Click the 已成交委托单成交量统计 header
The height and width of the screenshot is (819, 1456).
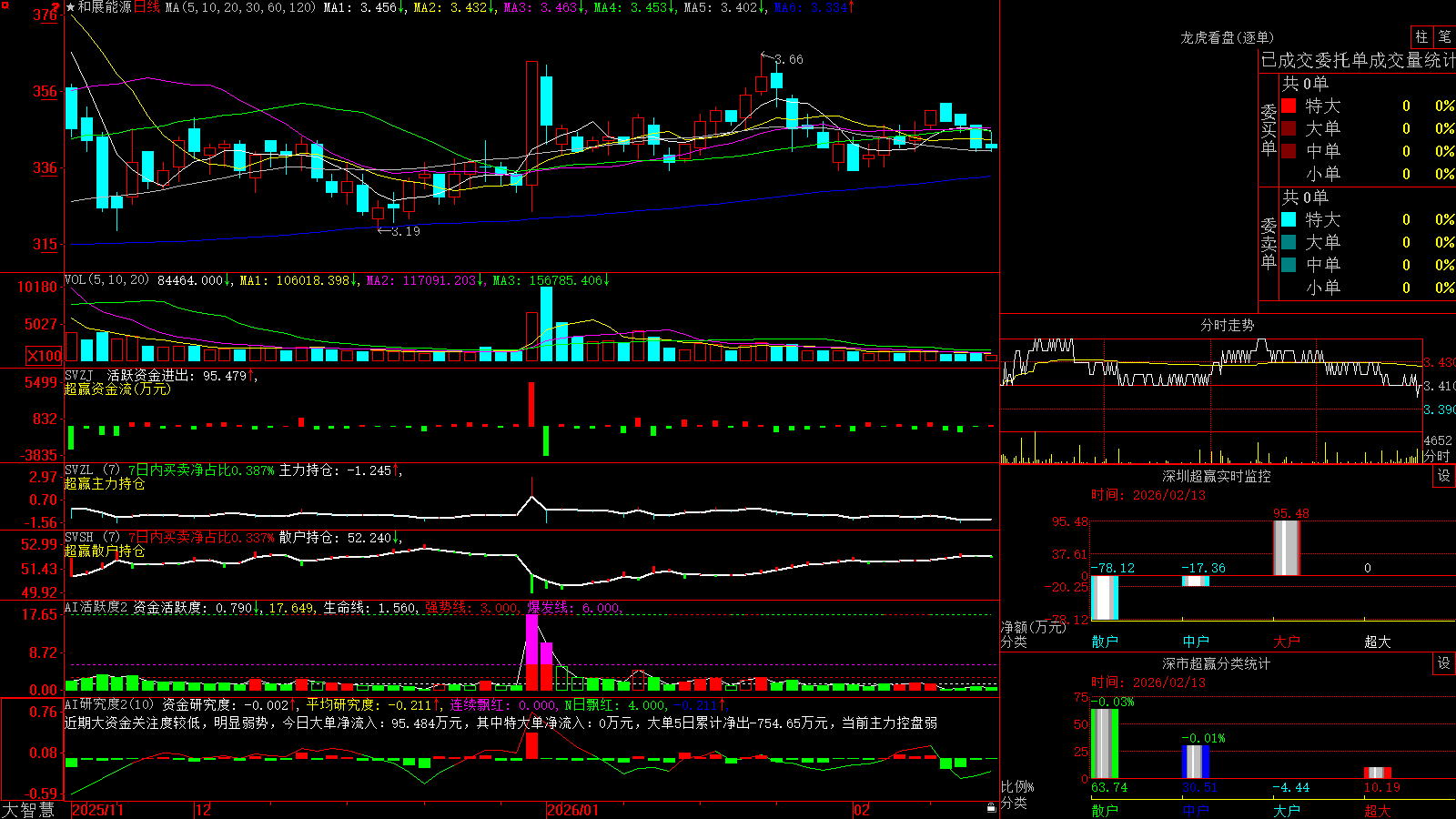point(1358,60)
